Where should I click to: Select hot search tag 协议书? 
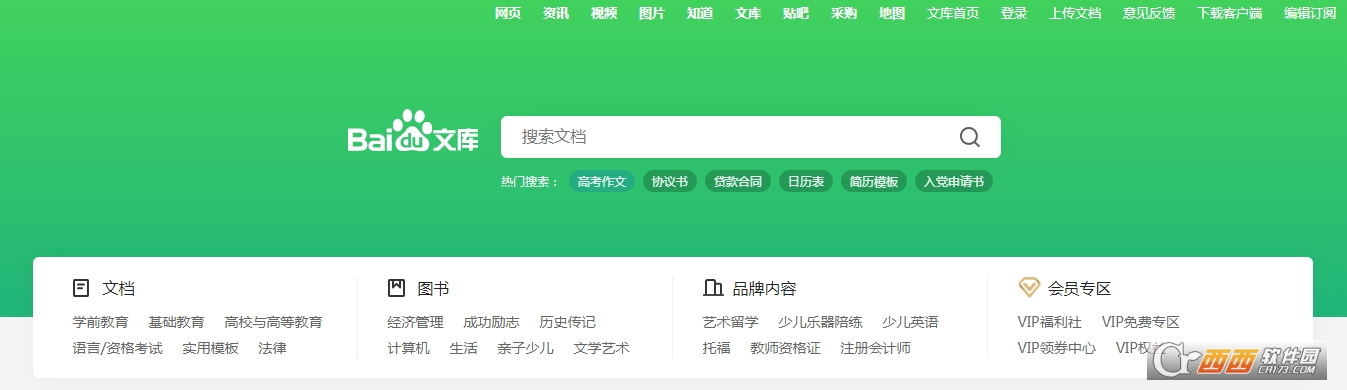pos(670,182)
